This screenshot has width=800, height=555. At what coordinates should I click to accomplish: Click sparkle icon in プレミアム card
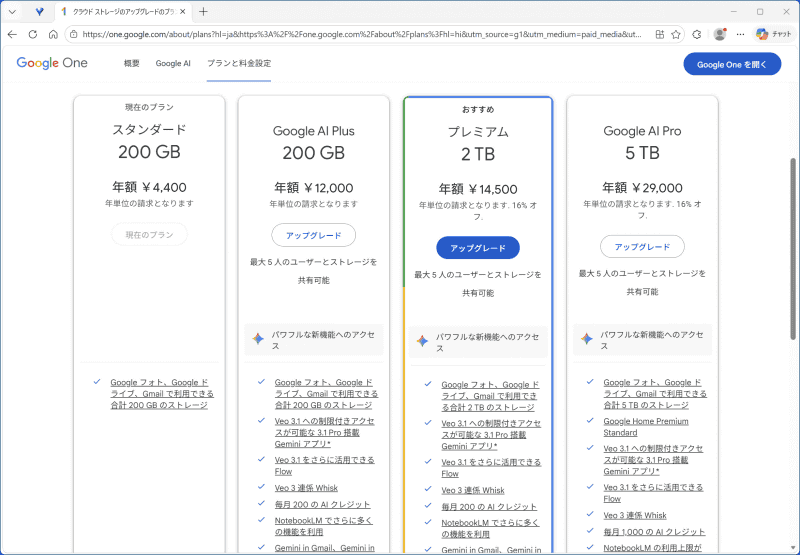[422, 341]
